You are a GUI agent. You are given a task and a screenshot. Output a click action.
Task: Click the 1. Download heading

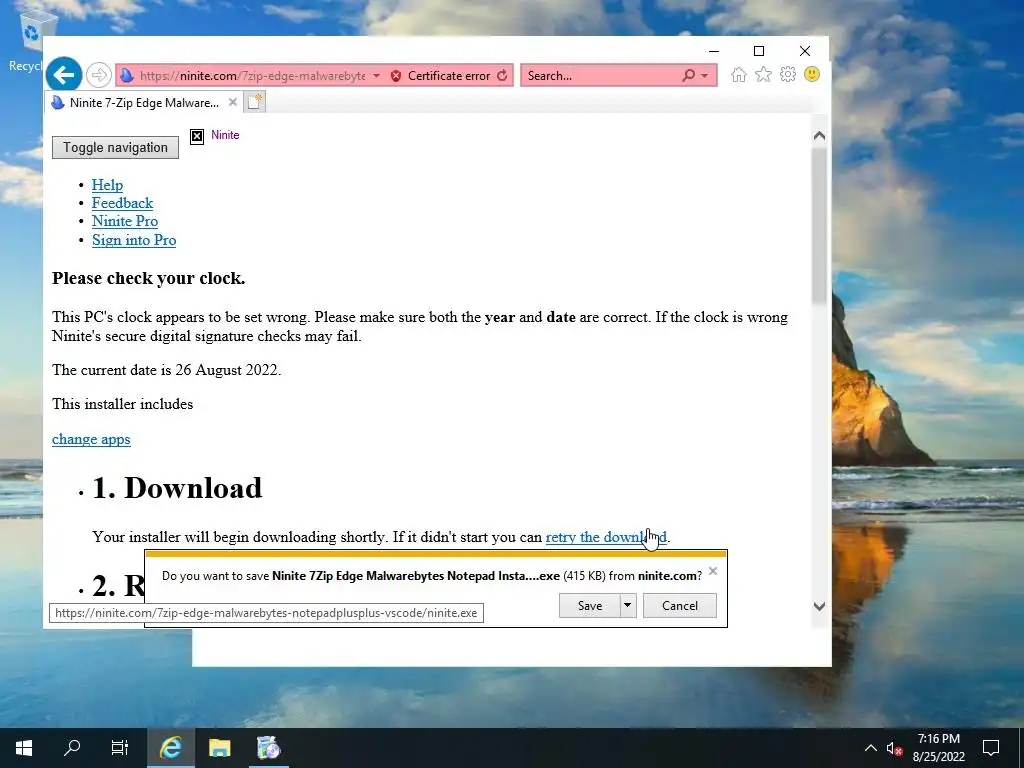[x=177, y=488]
